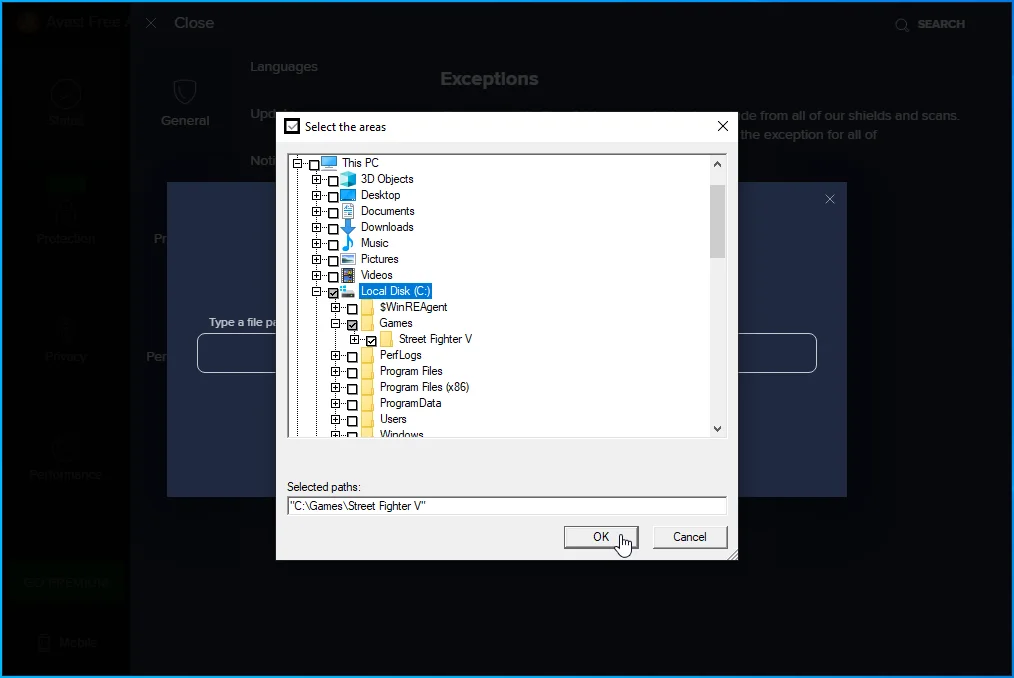Open the Languages settings entry in Avast

284,67
